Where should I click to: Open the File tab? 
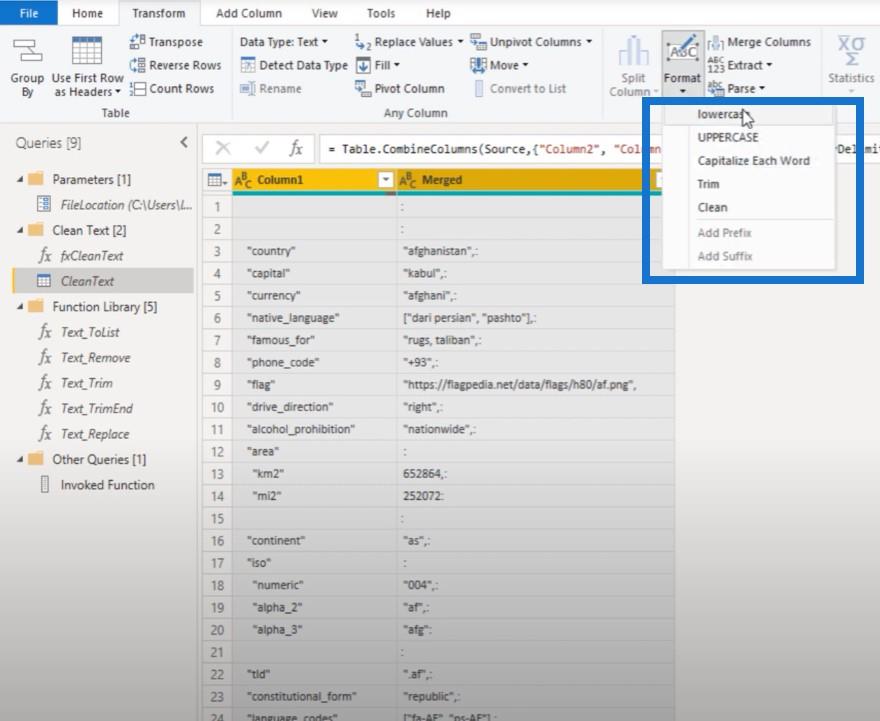pyautogui.click(x=29, y=13)
